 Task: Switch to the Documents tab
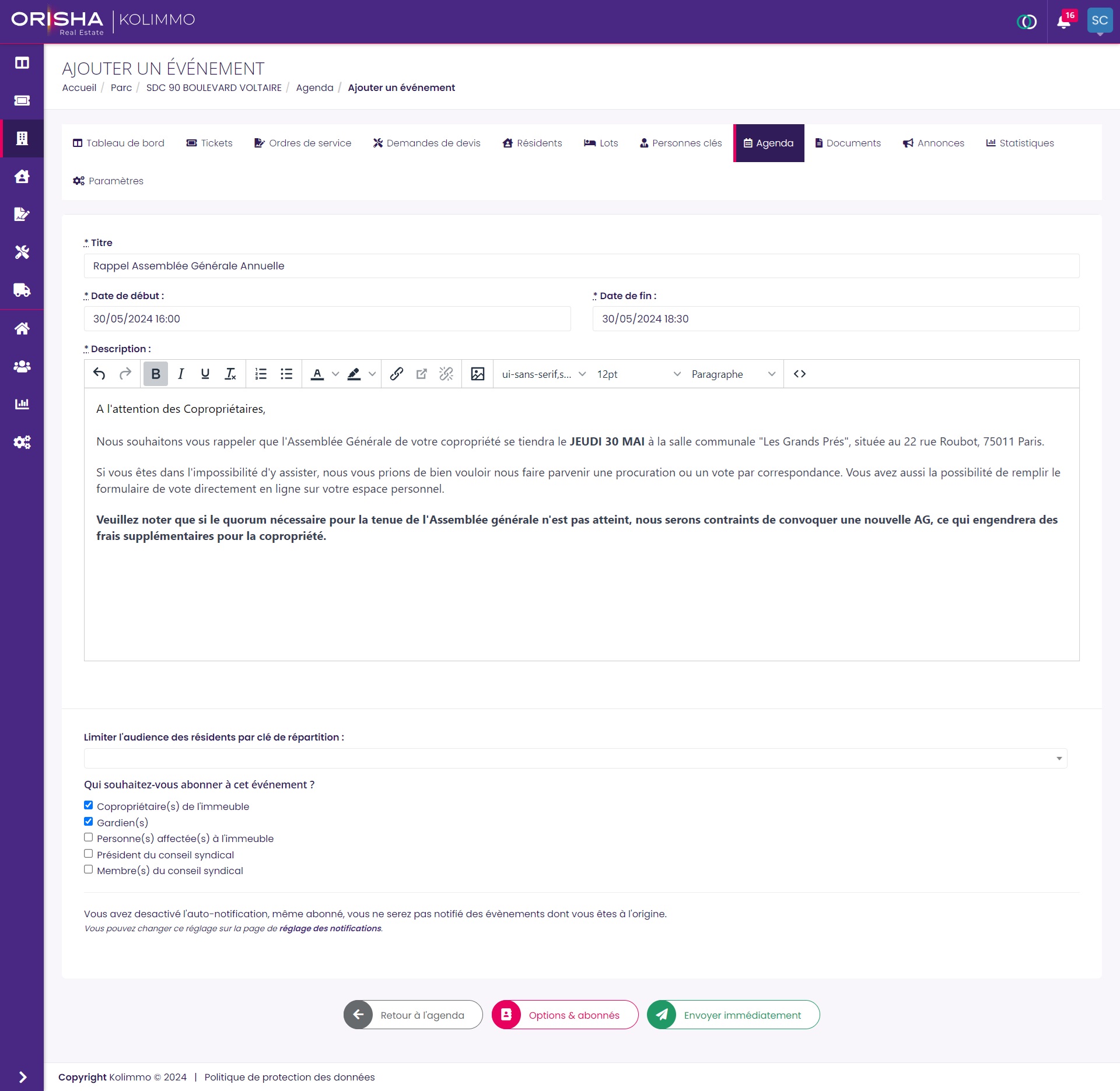pos(848,143)
